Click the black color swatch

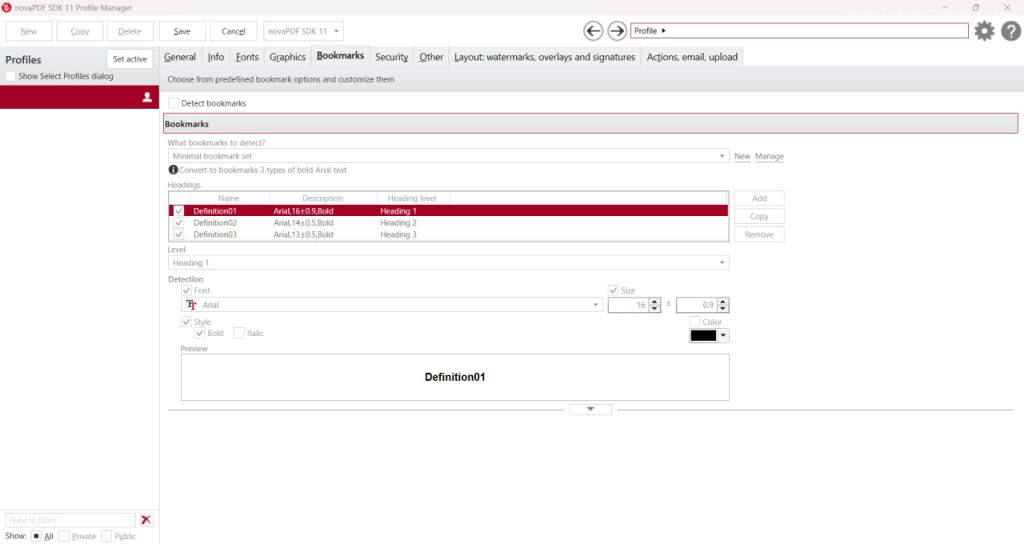click(x=703, y=336)
